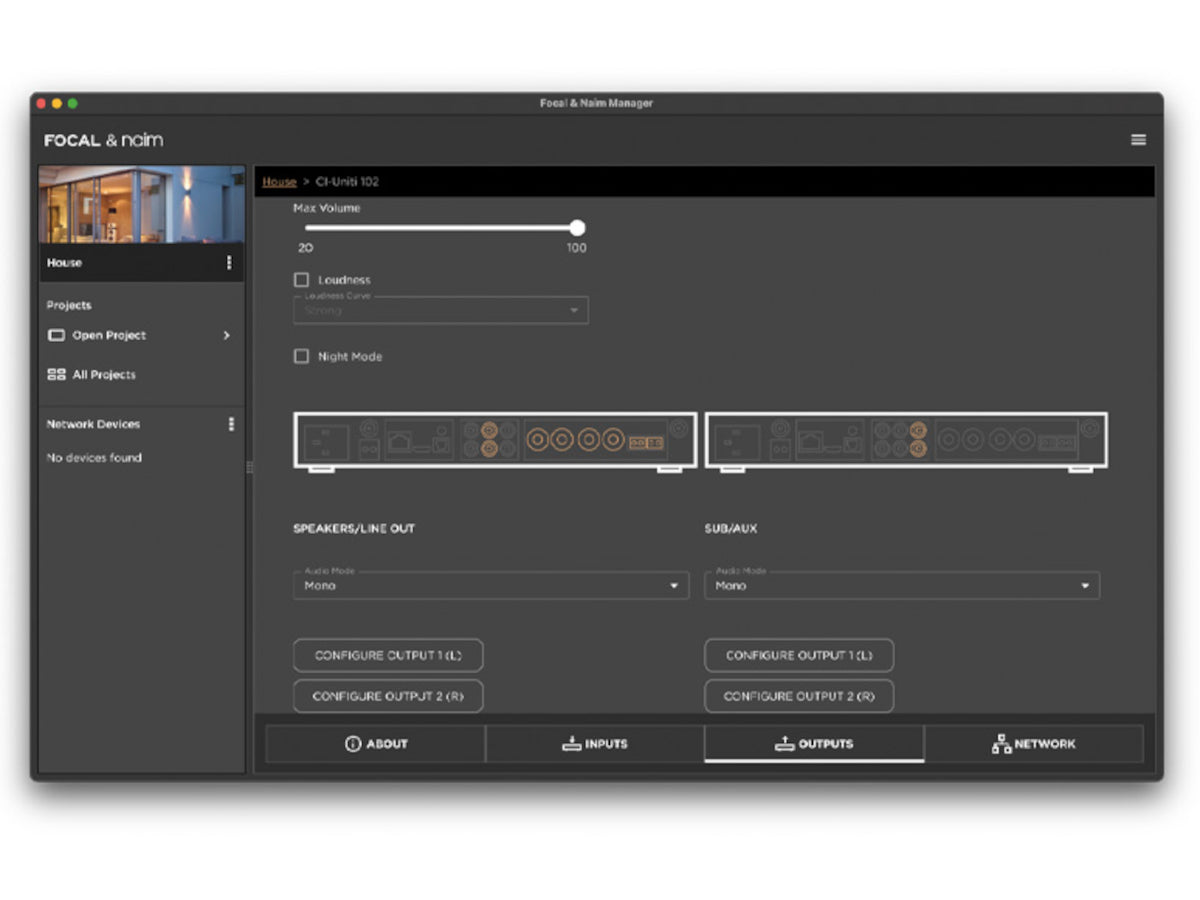
Task: Open Speakers/Line Out Audio Mode dropdown
Action: tap(490, 586)
